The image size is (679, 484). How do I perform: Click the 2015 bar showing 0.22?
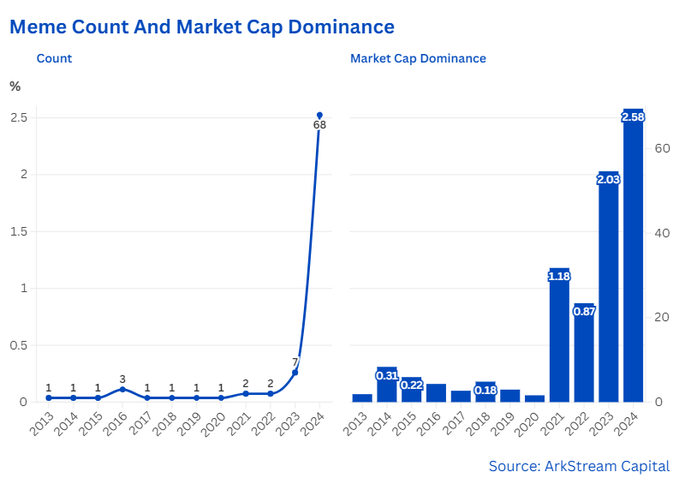point(411,390)
